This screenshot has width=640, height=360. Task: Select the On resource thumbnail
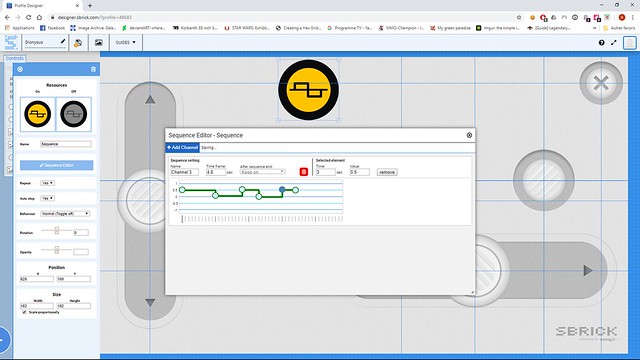pos(38,114)
